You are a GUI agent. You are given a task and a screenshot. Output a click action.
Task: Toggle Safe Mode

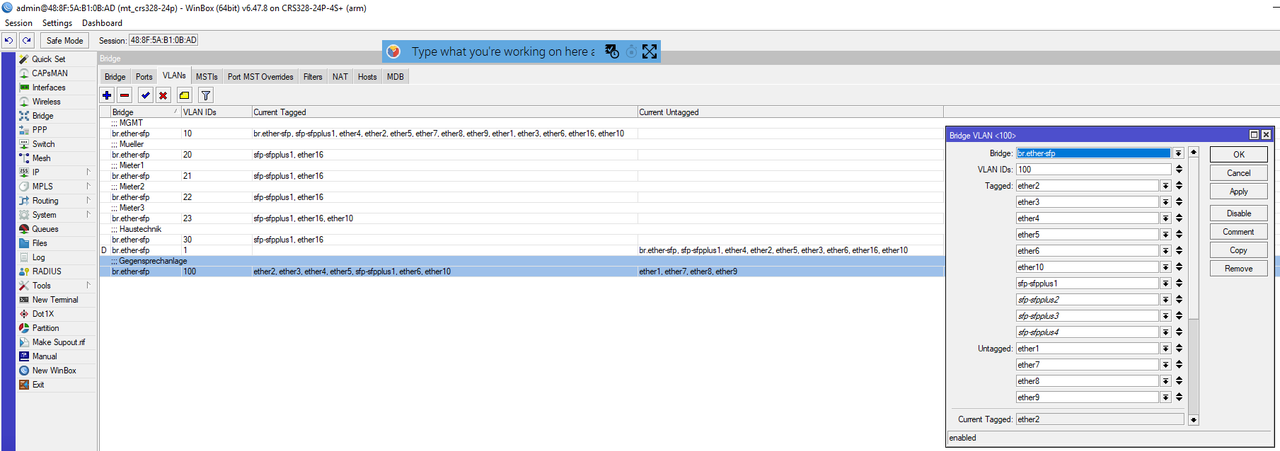66,40
